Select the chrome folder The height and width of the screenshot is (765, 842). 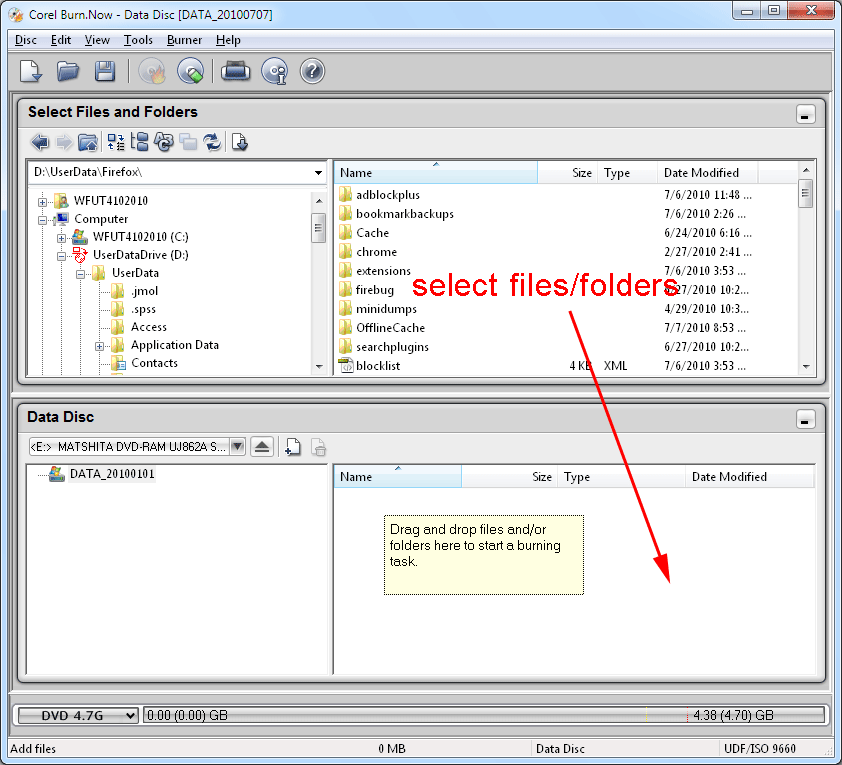[376, 252]
